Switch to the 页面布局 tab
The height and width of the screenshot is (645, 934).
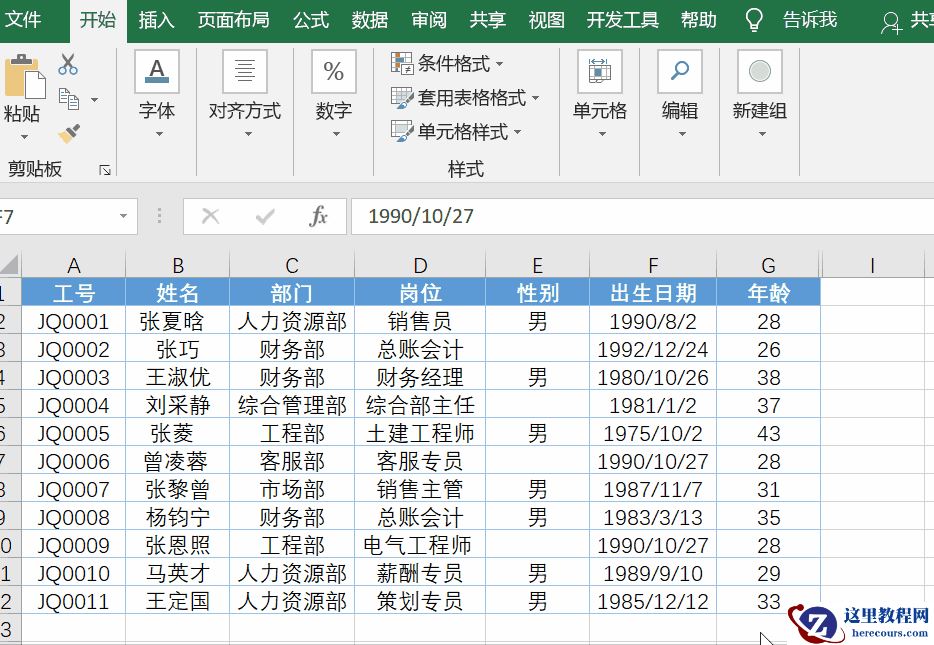pos(233,20)
